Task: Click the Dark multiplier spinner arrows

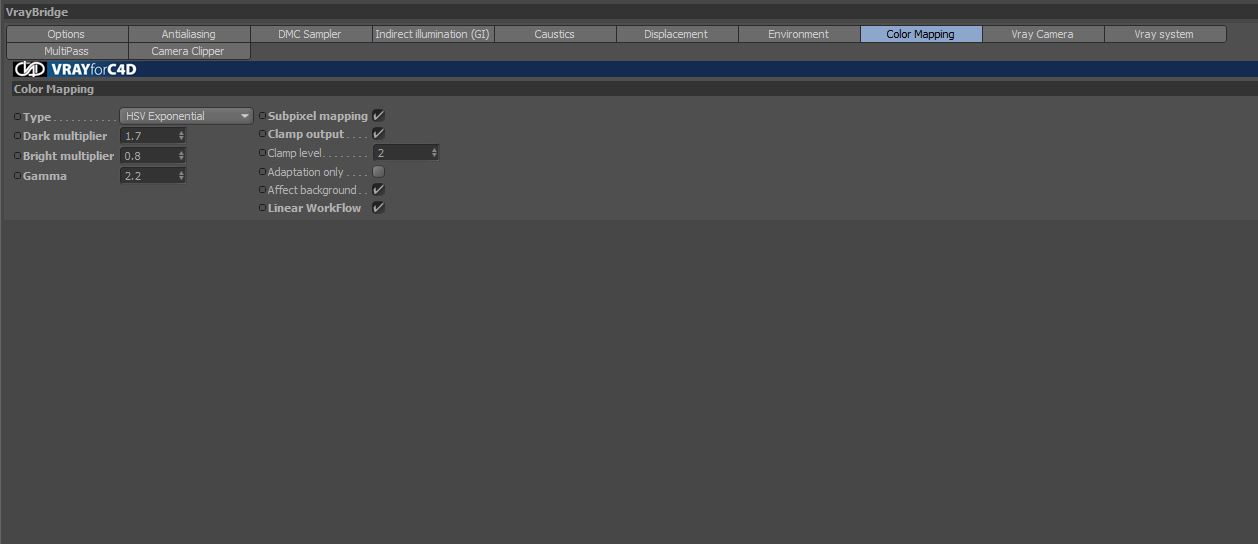Action: [181, 136]
